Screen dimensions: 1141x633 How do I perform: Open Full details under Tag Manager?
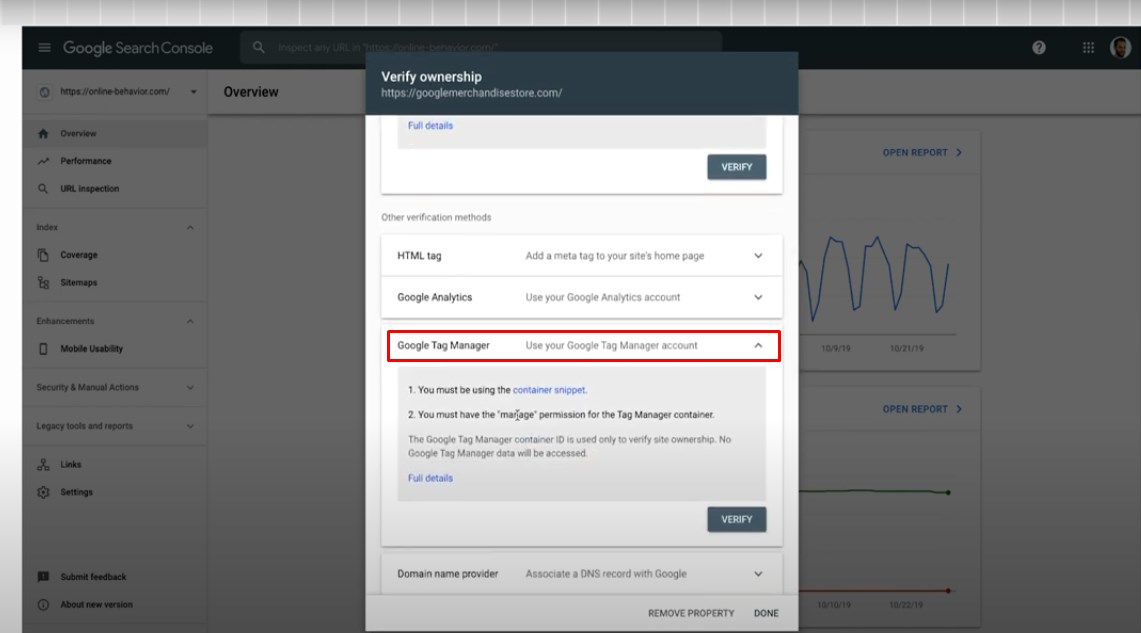coord(430,478)
